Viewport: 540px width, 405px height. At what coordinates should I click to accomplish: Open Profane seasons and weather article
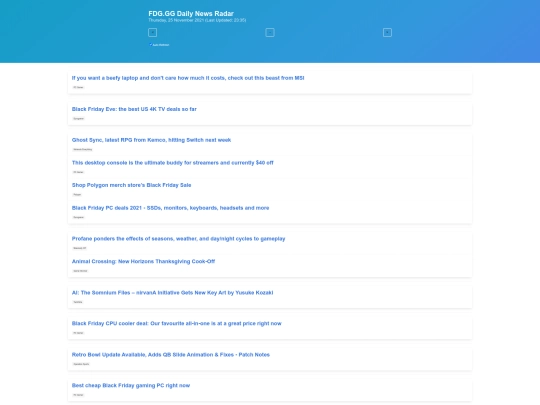point(178,239)
